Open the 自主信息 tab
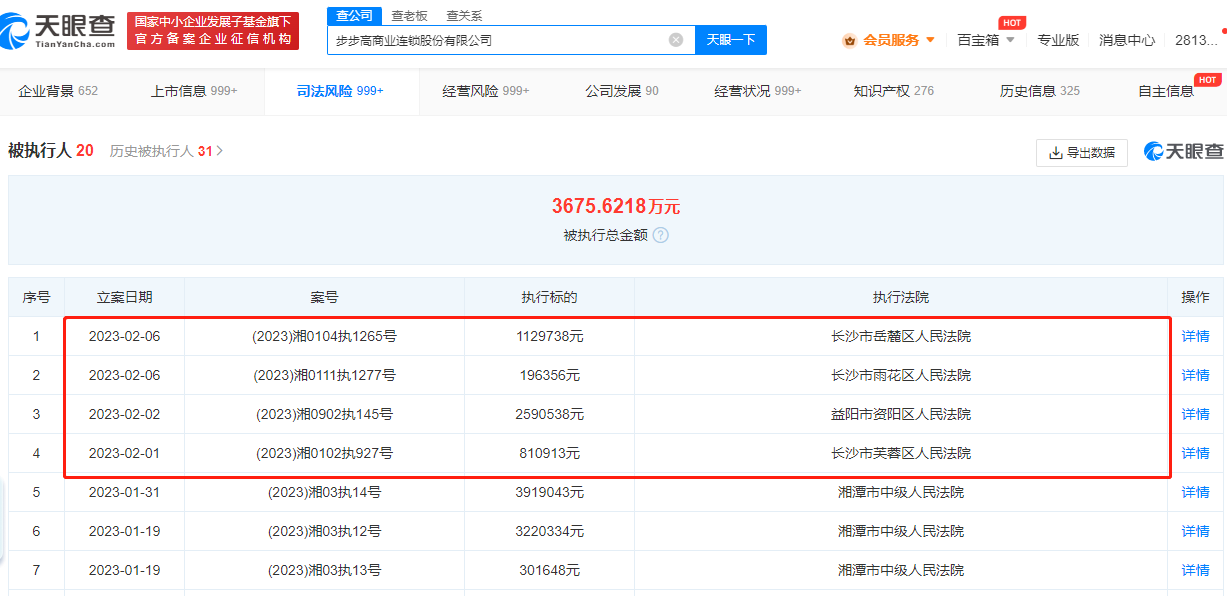 click(1166, 91)
